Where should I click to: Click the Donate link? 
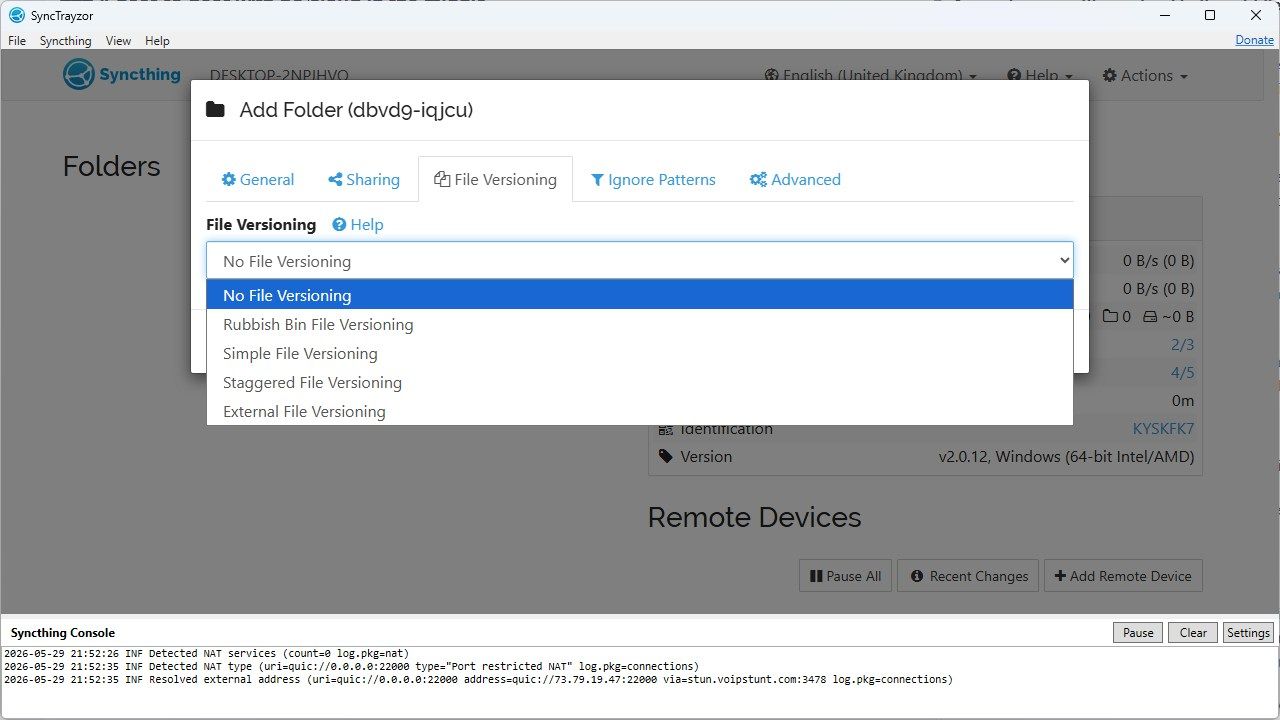tap(1255, 40)
